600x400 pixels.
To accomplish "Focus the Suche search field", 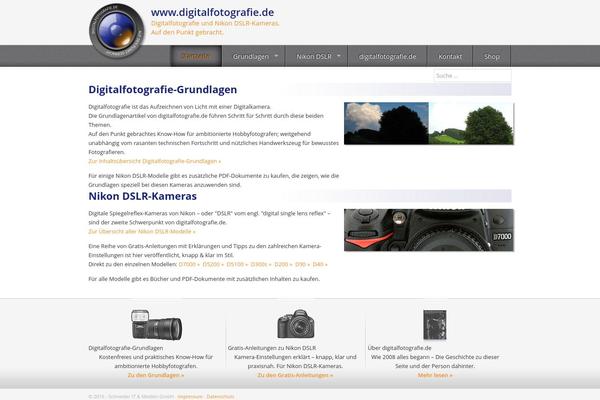I will pyautogui.click(x=472, y=75).
